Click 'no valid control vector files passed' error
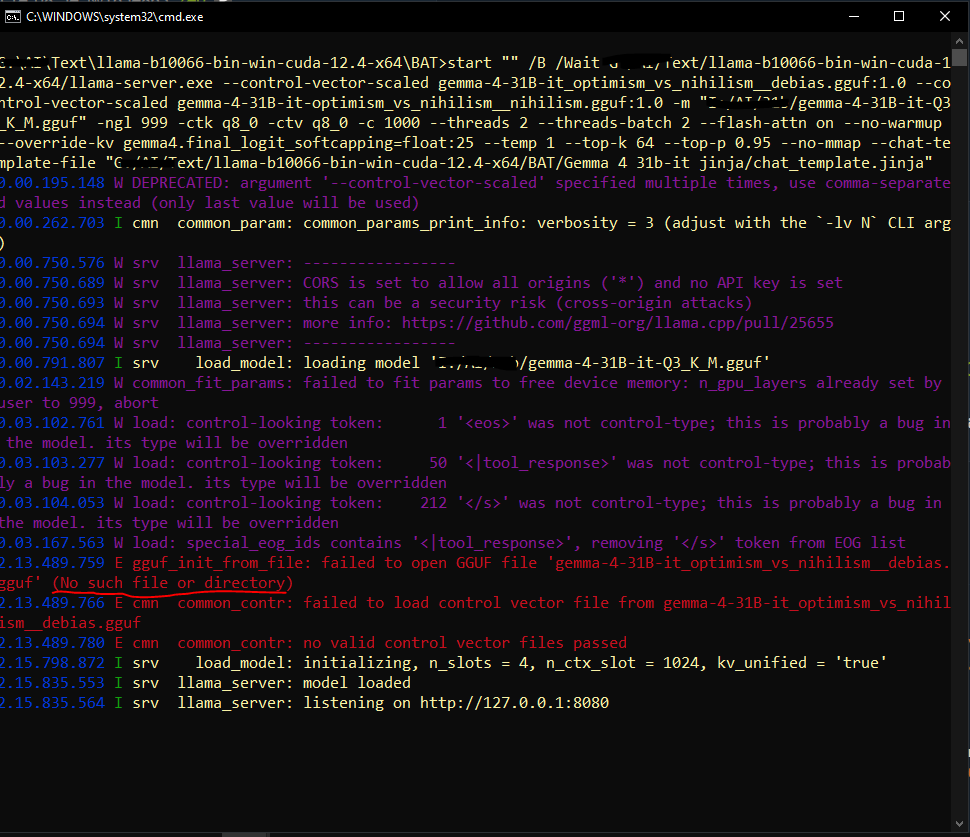This screenshot has width=970, height=837. (465, 643)
